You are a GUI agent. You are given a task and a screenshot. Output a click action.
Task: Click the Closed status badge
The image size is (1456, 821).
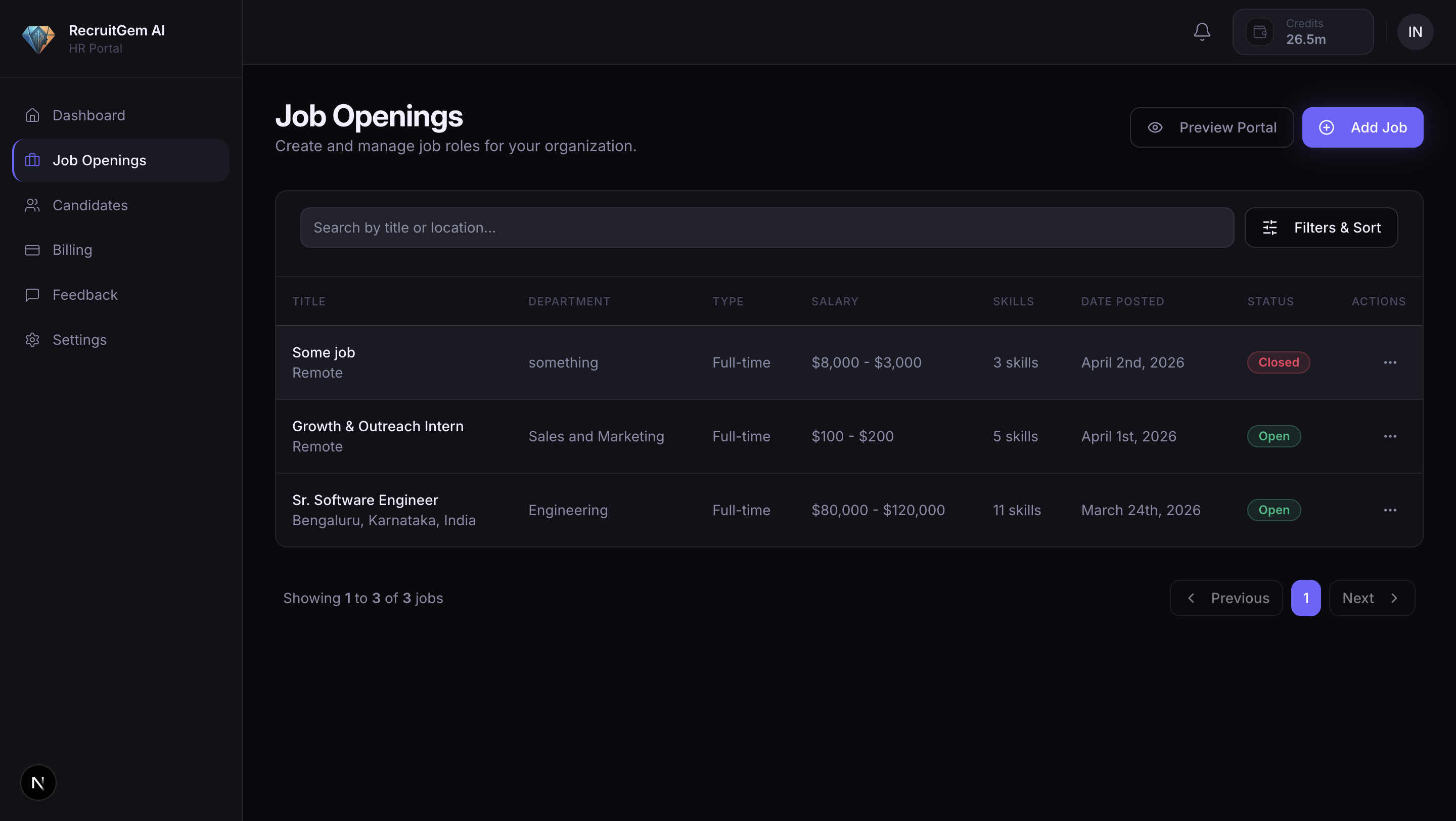tap(1278, 362)
